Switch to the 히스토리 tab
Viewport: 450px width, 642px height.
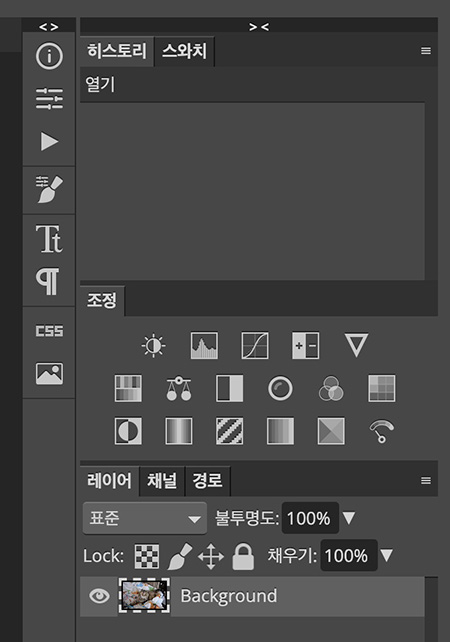point(117,51)
